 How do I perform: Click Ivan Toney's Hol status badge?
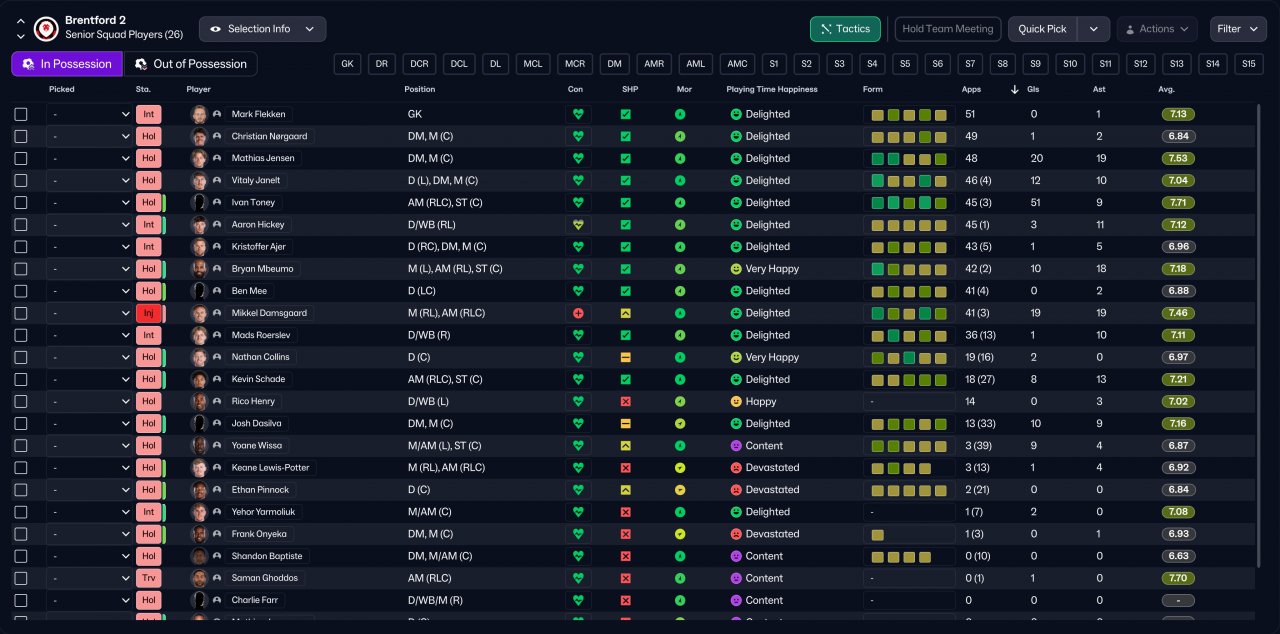(149, 202)
